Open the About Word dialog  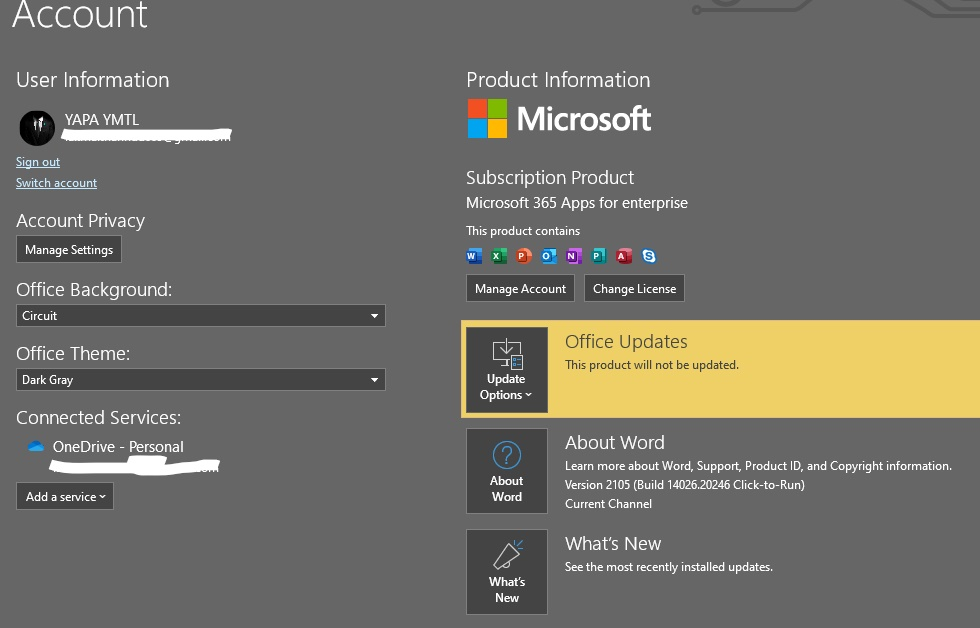(x=507, y=471)
